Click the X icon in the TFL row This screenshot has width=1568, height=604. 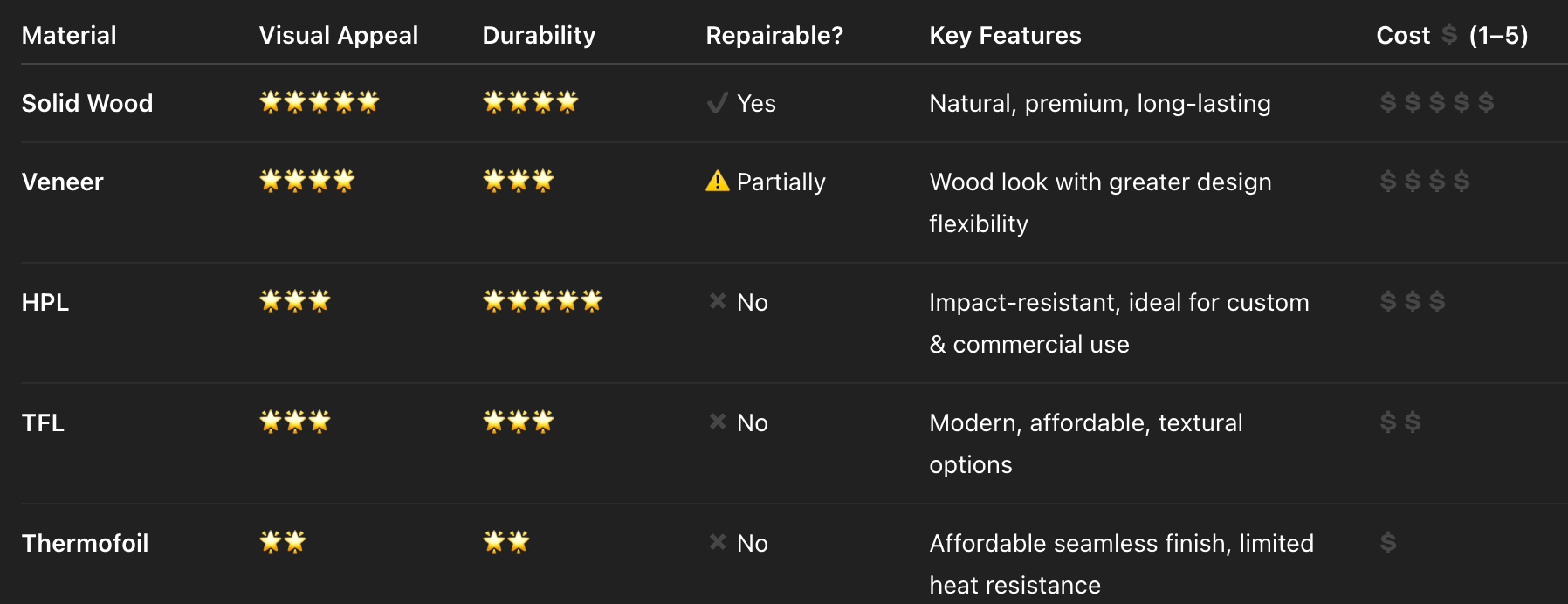(x=718, y=422)
